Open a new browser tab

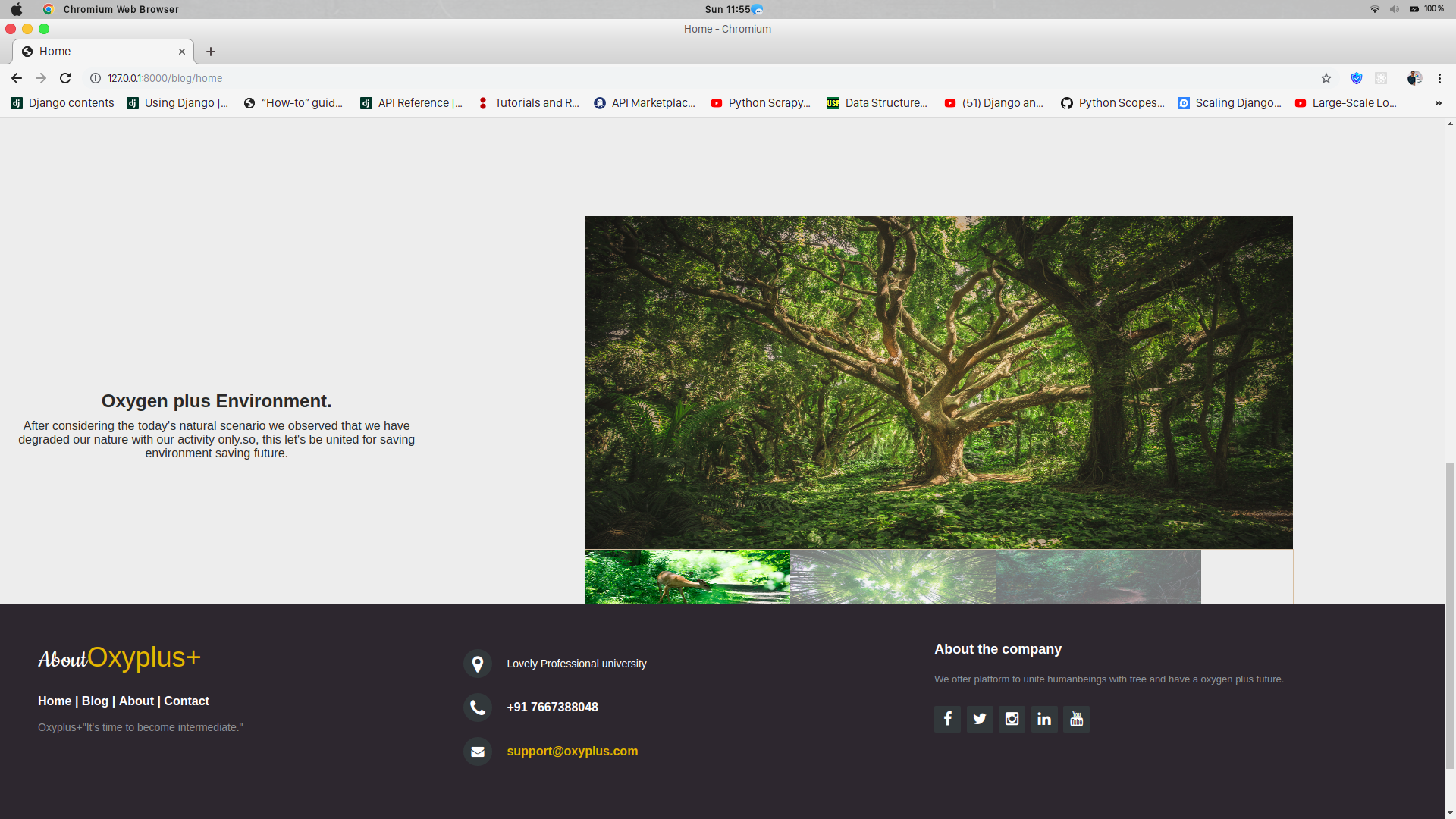click(211, 52)
